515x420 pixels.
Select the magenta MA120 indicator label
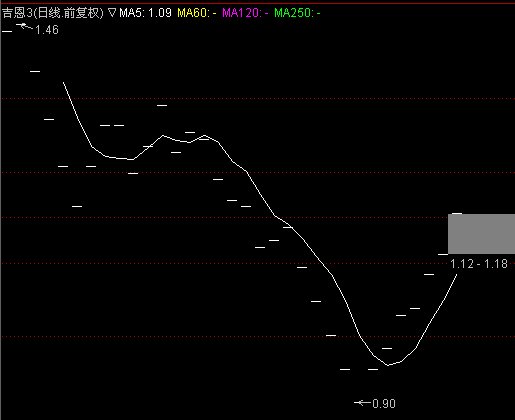coord(245,13)
